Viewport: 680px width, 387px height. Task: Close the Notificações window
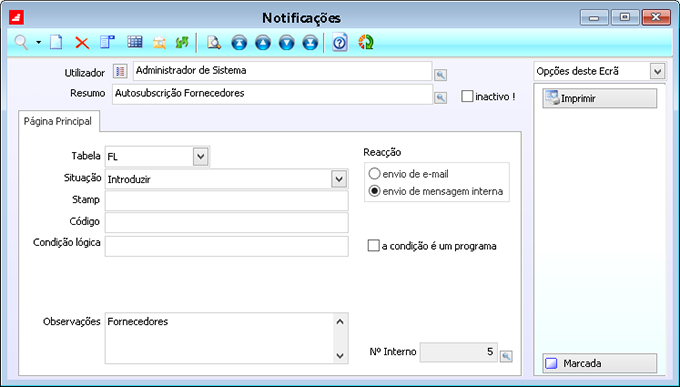pyautogui.click(x=656, y=17)
